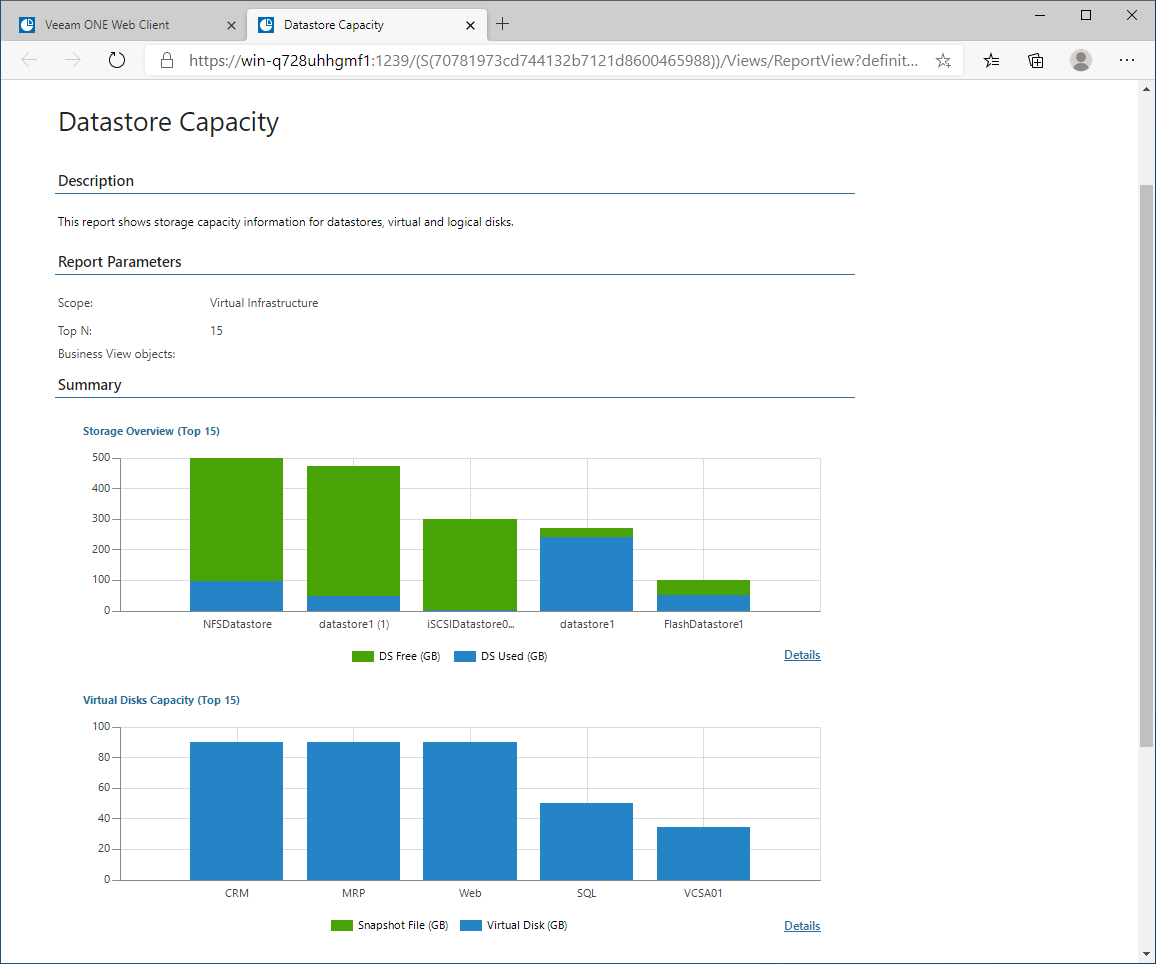
Task: Click the Business View objects label
Action: pos(116,354)
